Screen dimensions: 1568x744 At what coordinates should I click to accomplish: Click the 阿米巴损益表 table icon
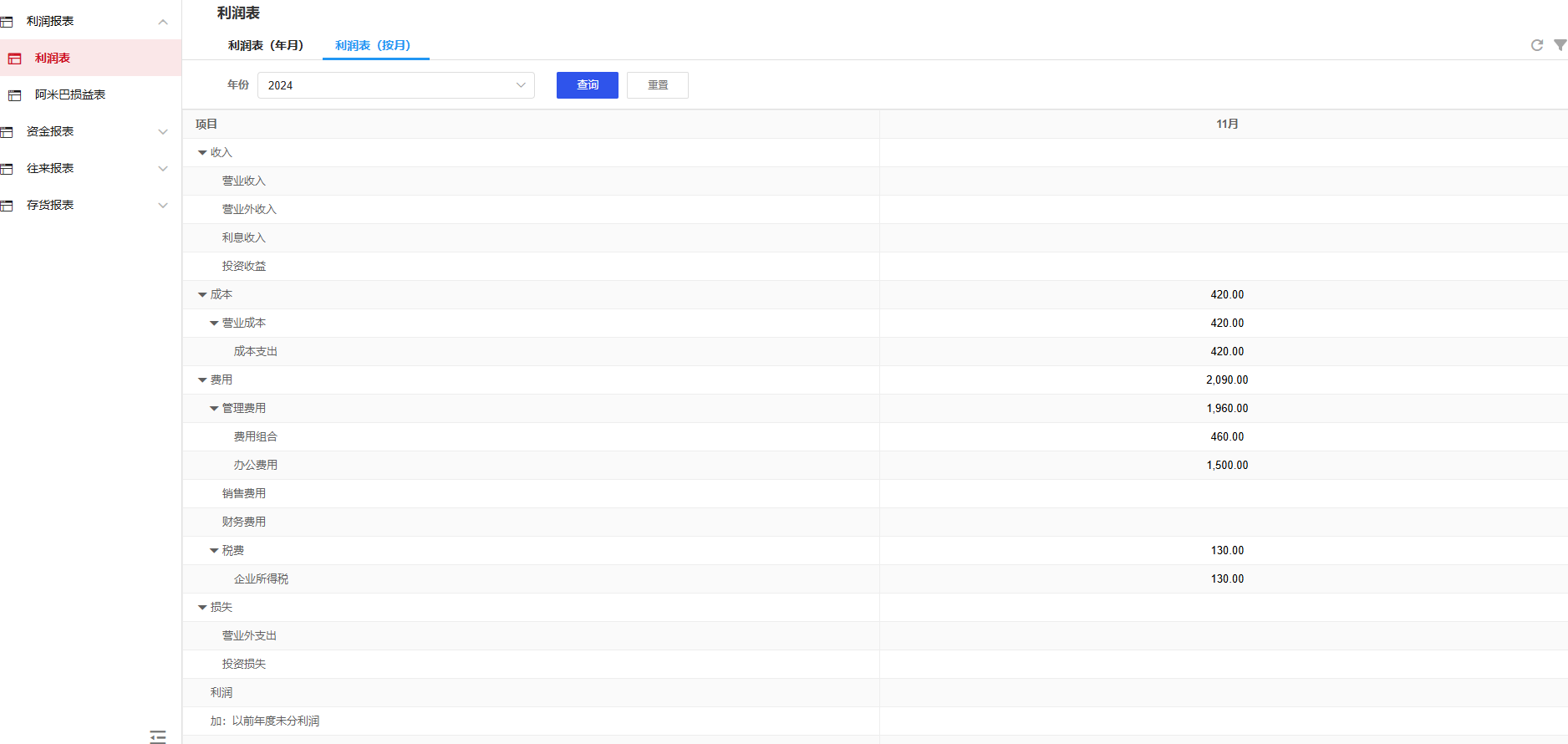point(15,95)
